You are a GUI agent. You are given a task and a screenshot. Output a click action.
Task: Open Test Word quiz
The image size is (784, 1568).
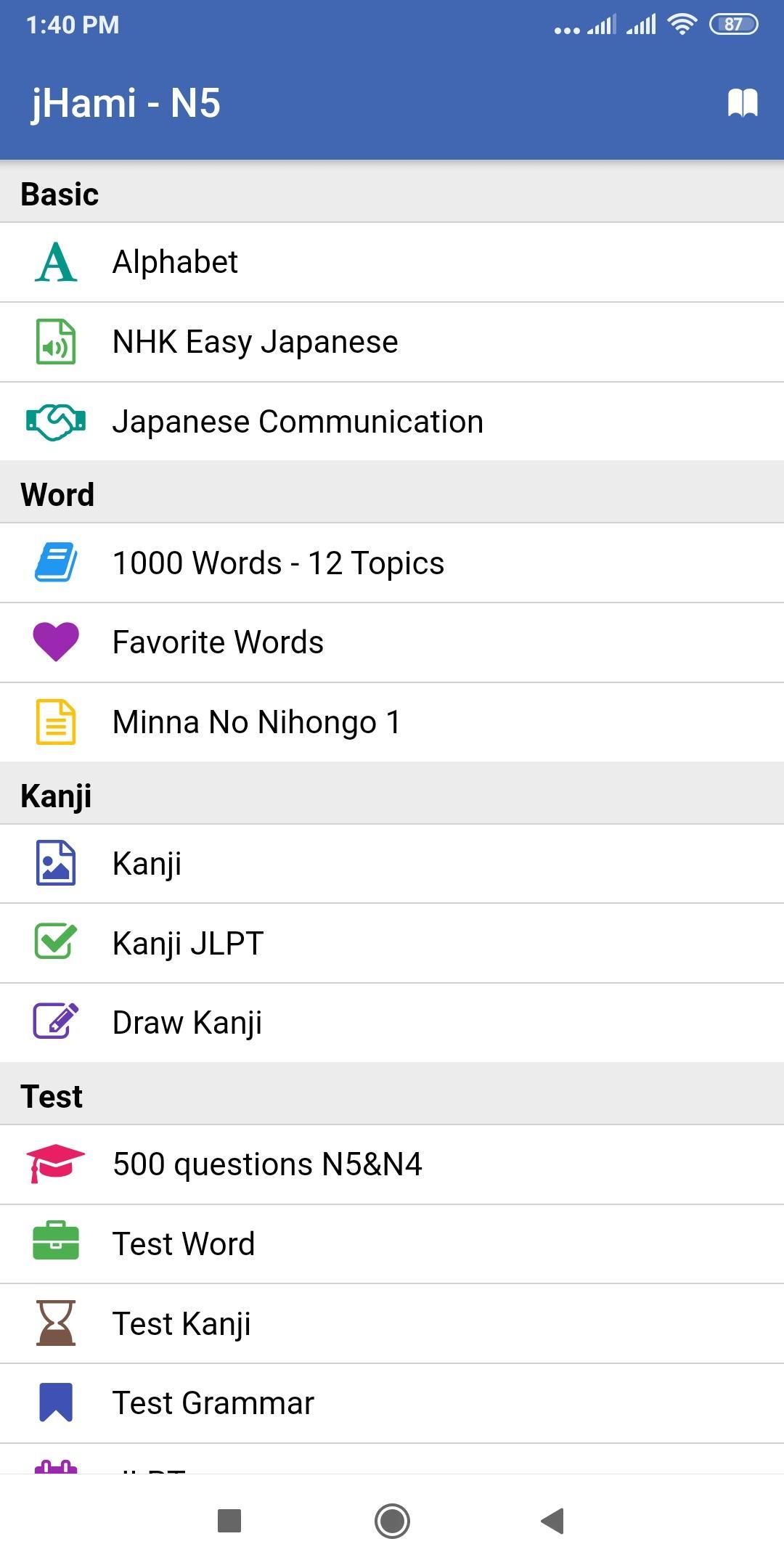point(184,1244)
